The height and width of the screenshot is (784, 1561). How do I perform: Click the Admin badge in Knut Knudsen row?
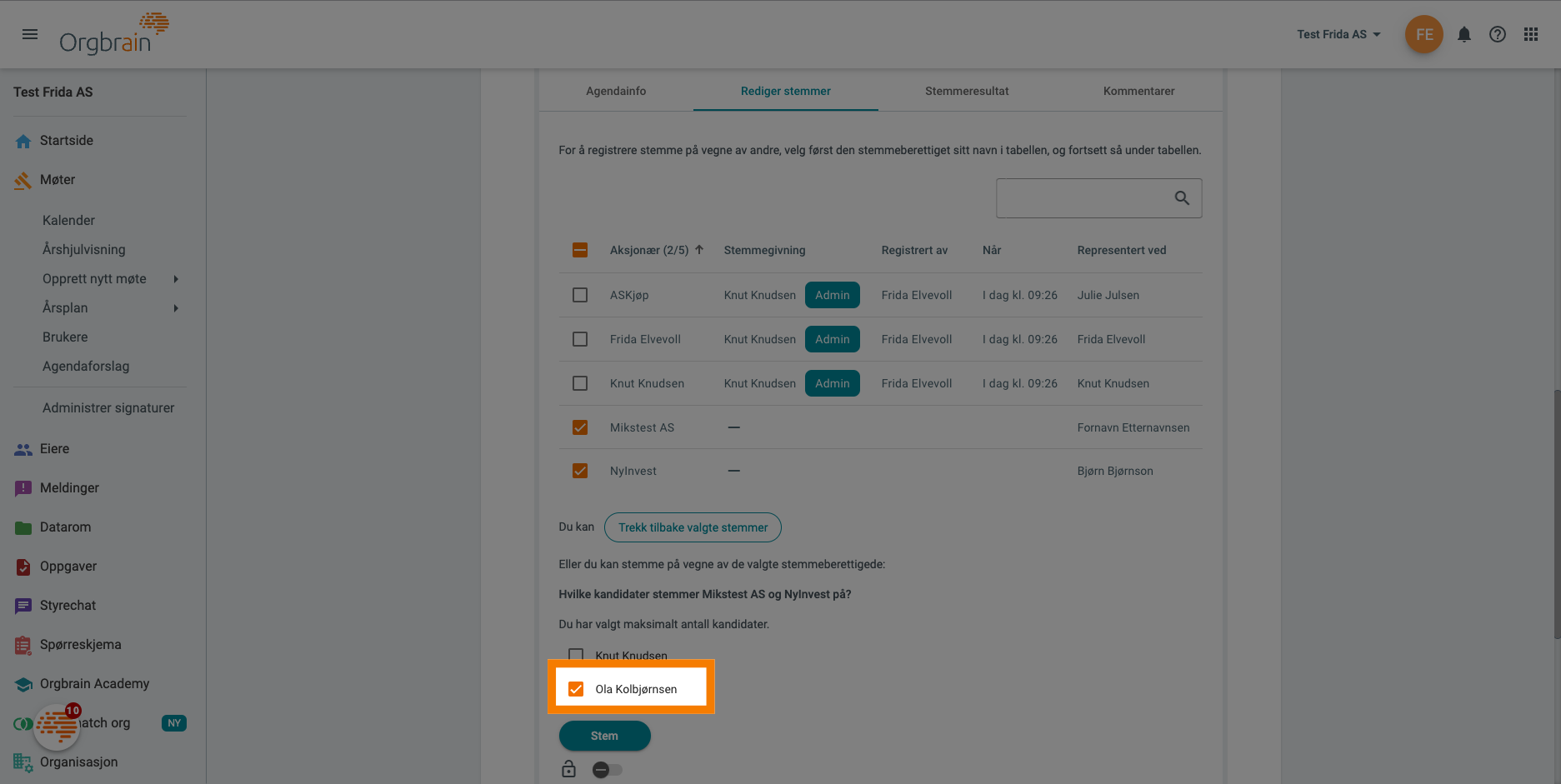(x=833, y=383)
